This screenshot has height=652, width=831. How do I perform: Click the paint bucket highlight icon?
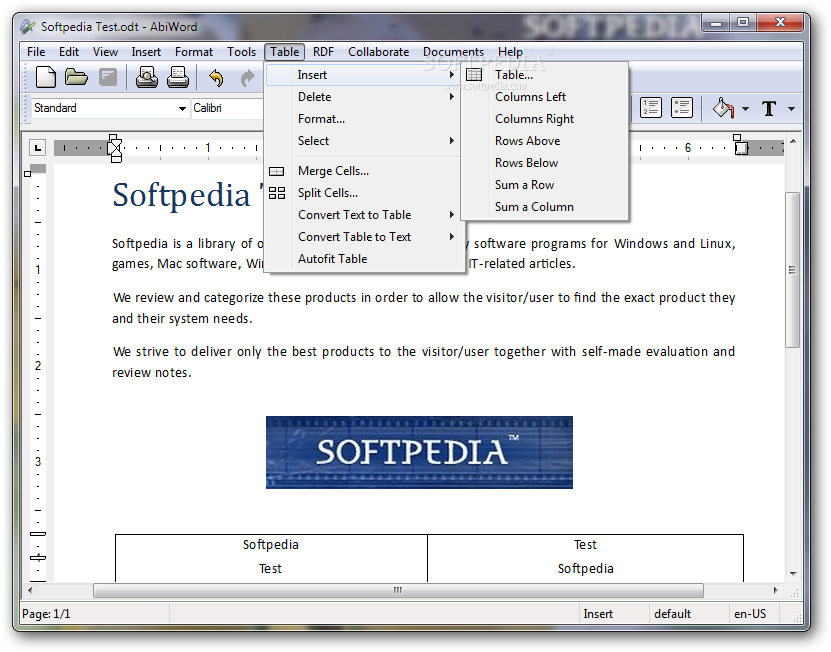coord(723,108)
